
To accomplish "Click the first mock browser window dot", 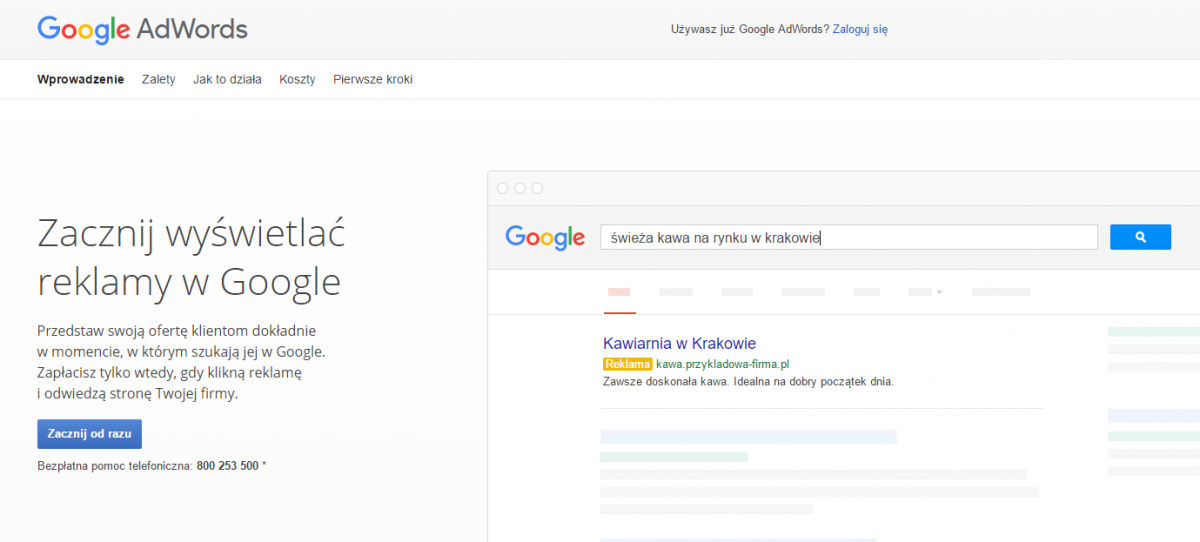I will (503, 188).
